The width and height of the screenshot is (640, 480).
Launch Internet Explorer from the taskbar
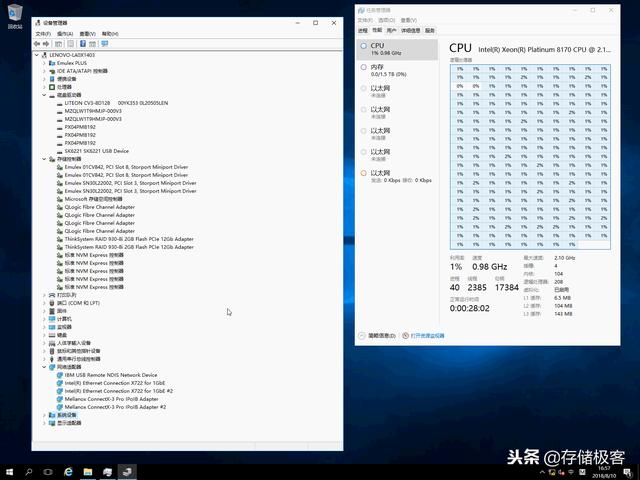click(68, 472)
